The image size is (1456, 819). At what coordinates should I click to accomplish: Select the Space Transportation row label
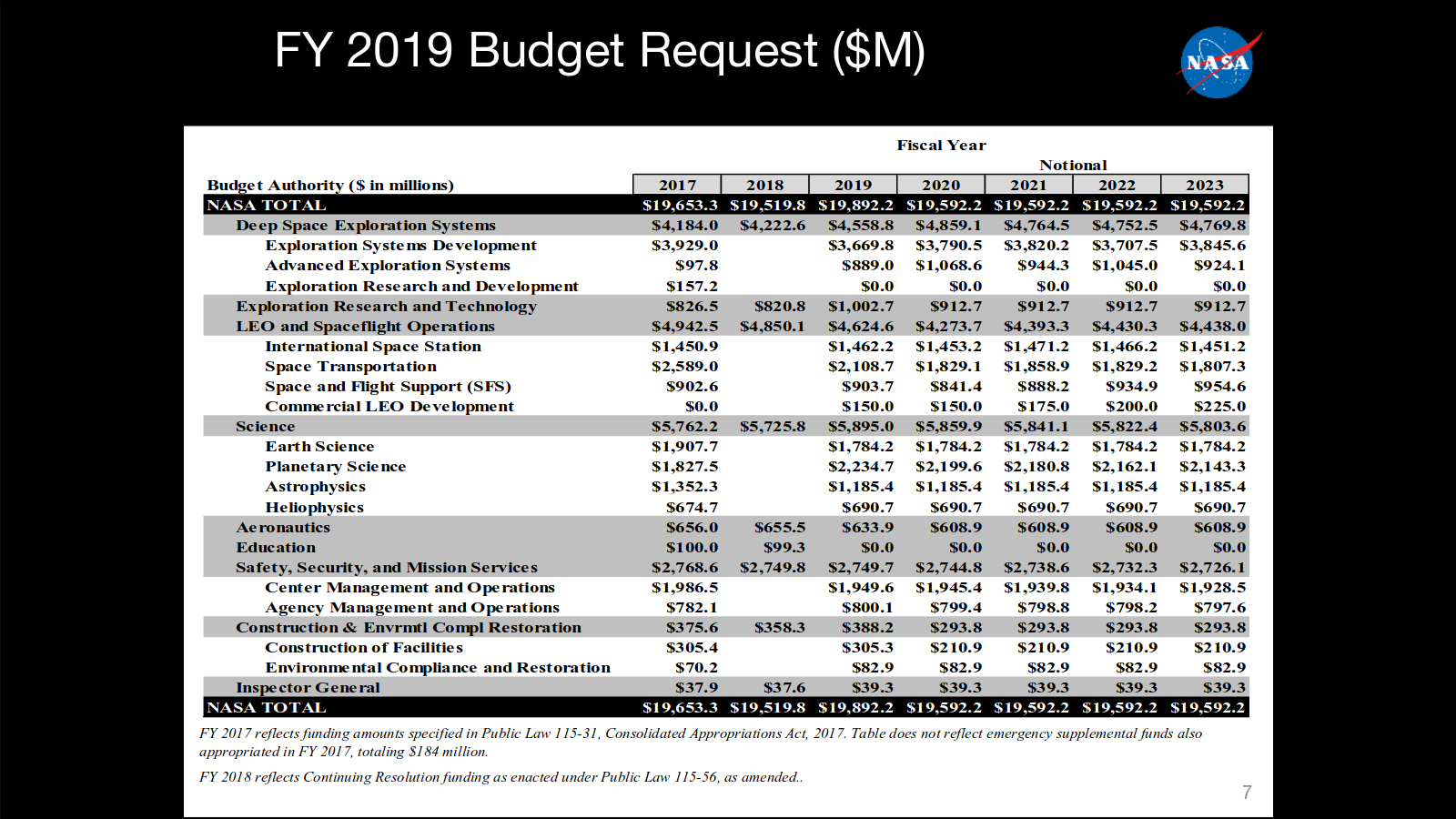coord(350,366)
